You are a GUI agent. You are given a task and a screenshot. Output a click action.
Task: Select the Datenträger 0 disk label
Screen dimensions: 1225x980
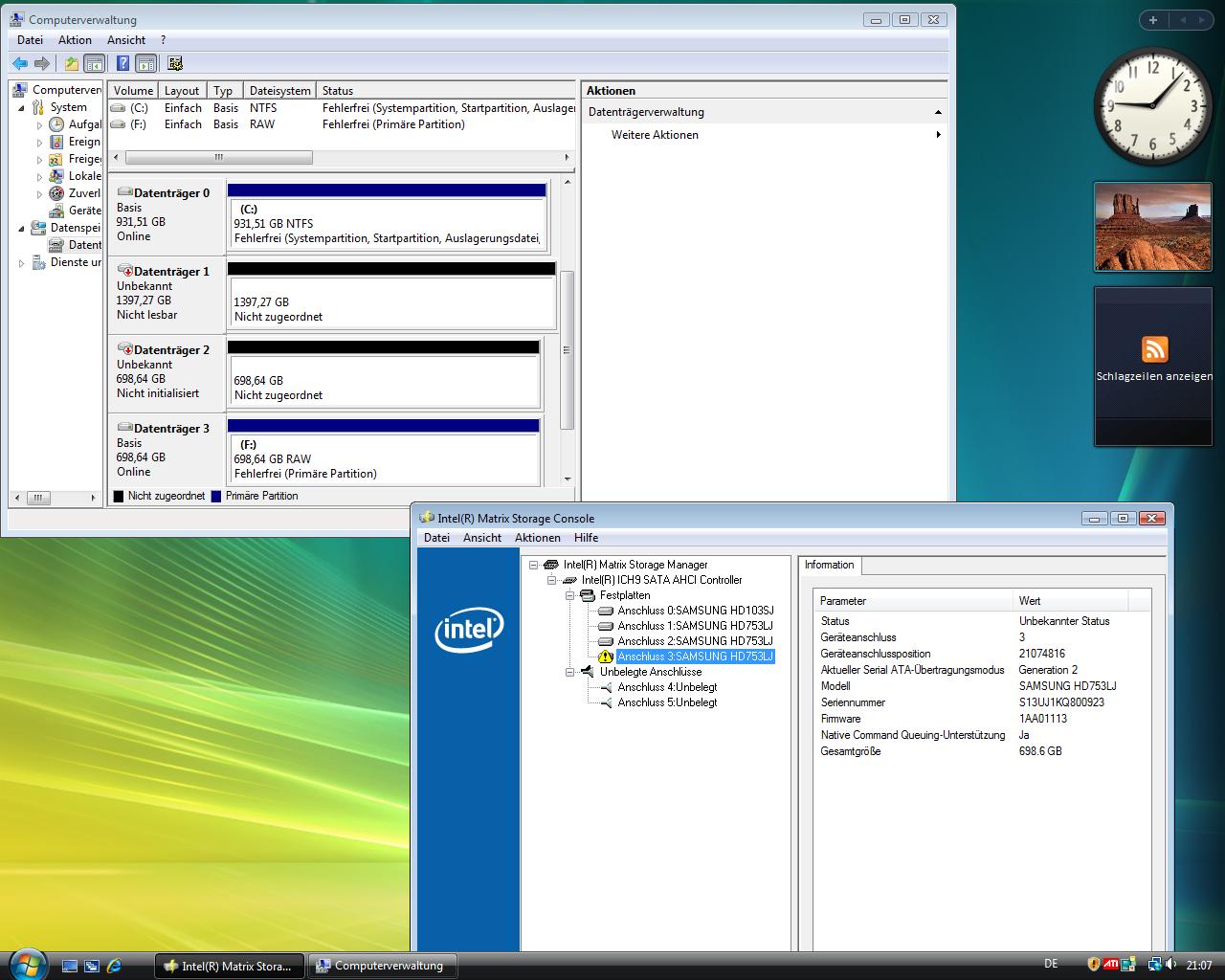click(x=167, y=214)
